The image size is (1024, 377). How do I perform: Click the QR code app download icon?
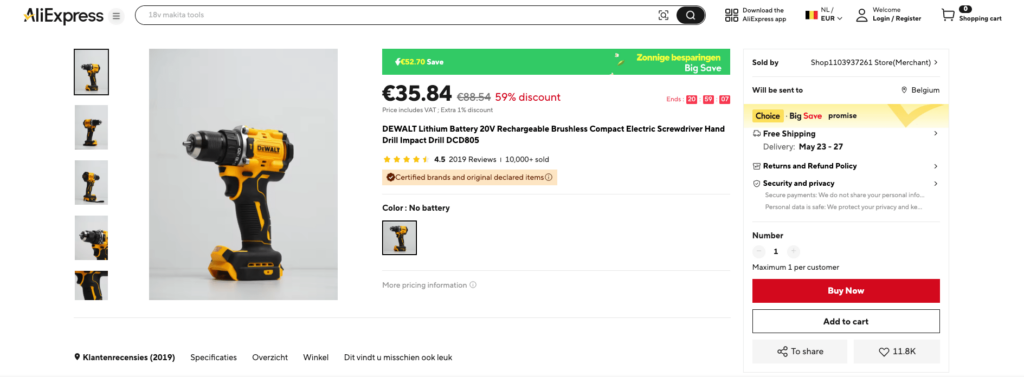731,15
